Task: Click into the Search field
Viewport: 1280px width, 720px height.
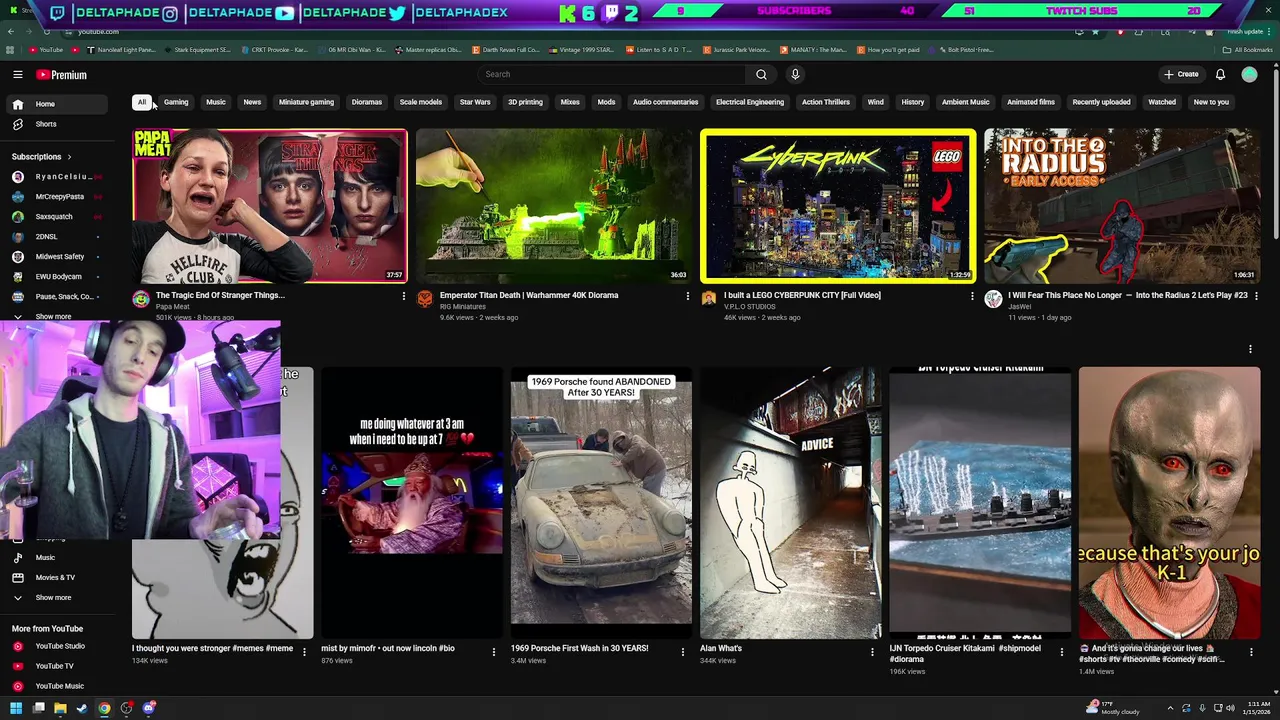Action: tap(612, 74)
